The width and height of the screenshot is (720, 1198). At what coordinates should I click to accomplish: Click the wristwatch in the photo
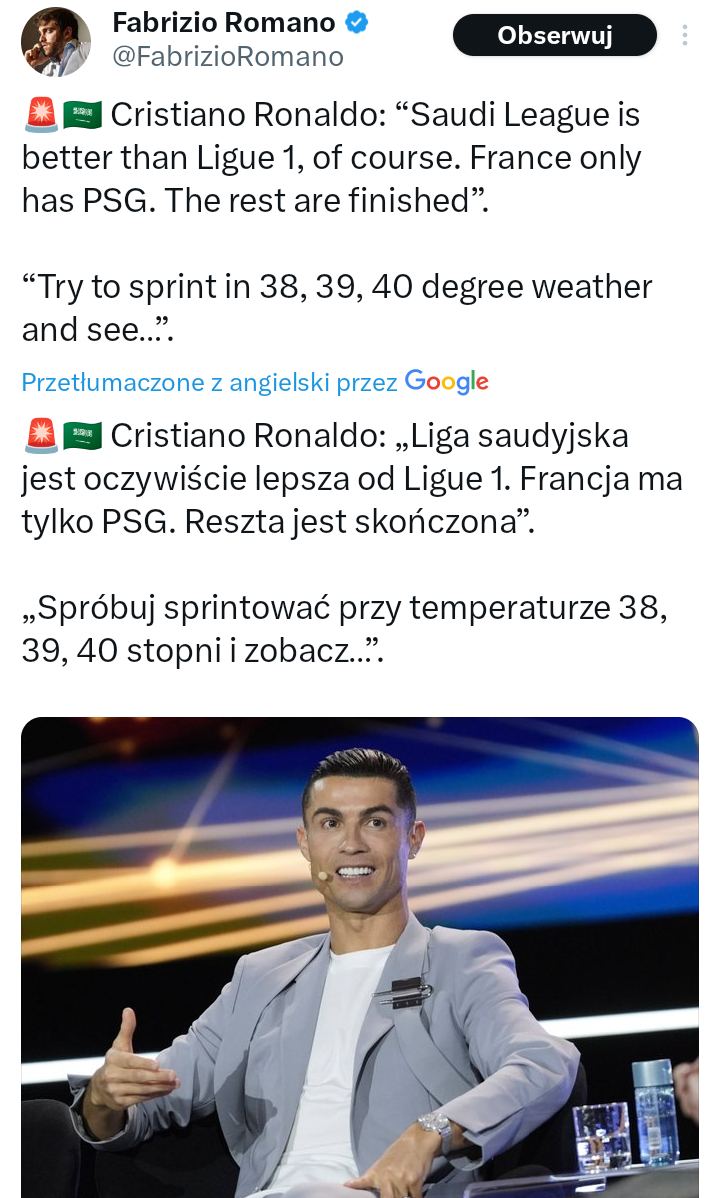pos(436,1126)
